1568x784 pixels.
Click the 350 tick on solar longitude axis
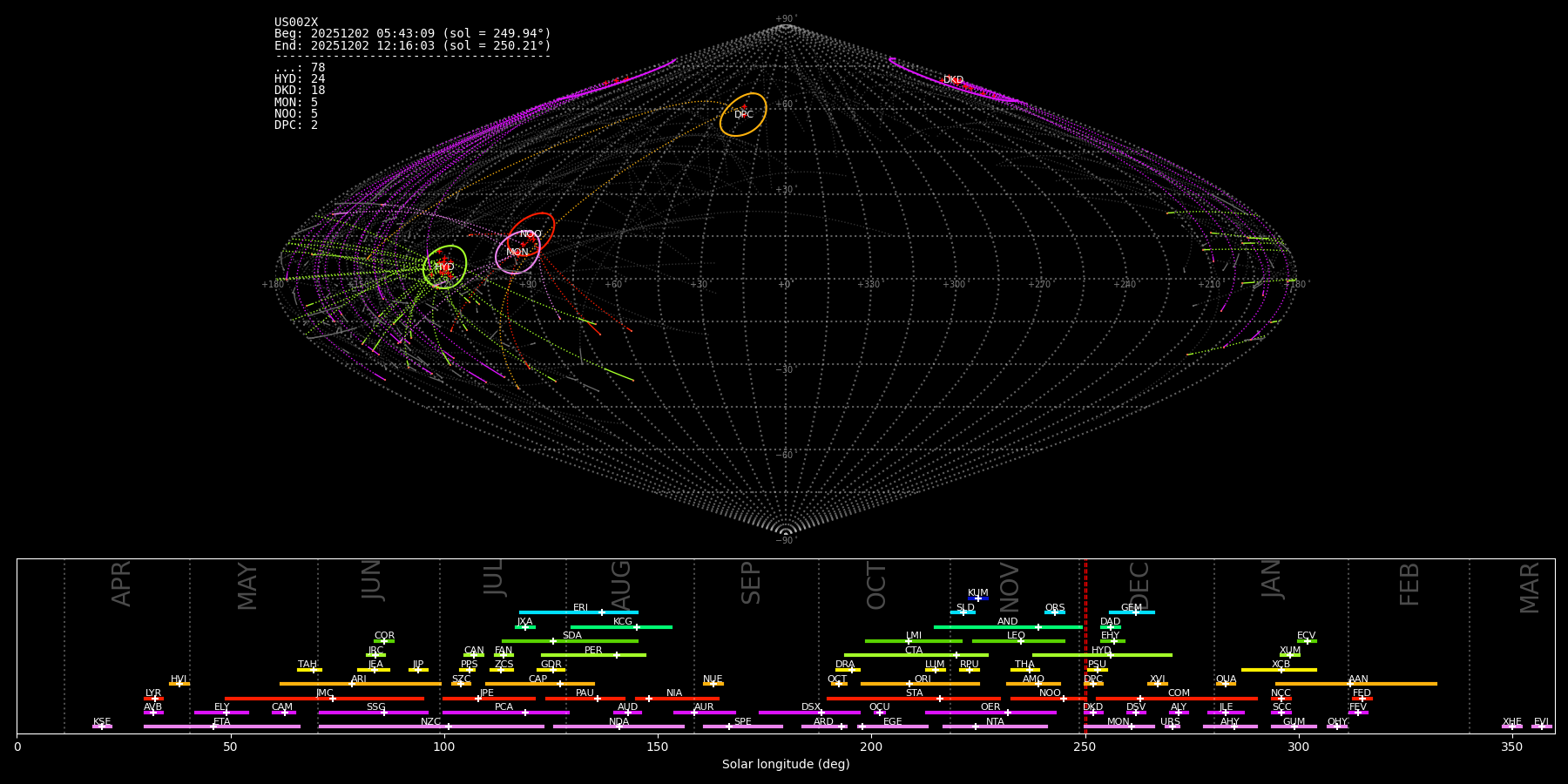click(1512, 747)
